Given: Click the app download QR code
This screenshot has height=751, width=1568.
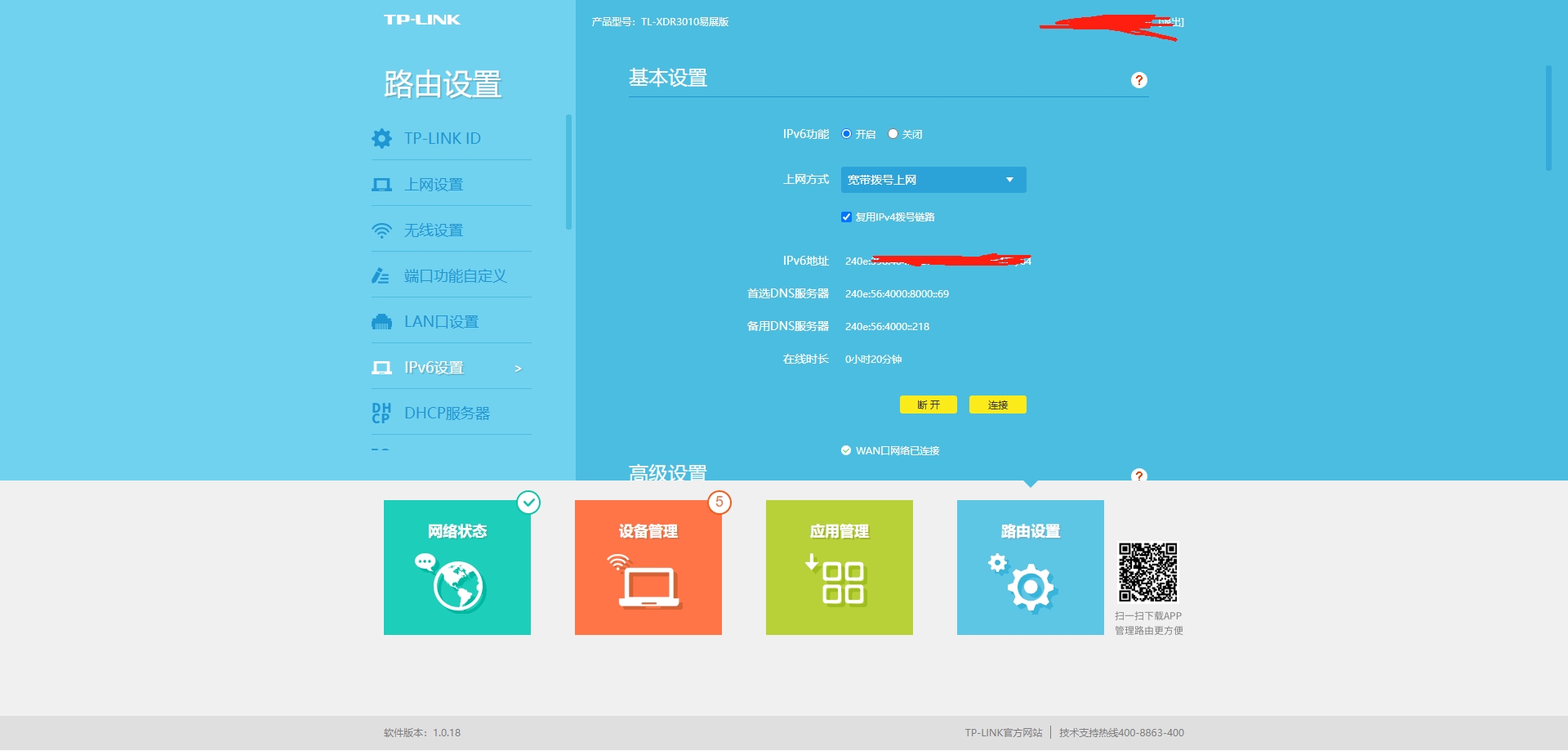Looking at the screenshot, I should coord(1148,572).
